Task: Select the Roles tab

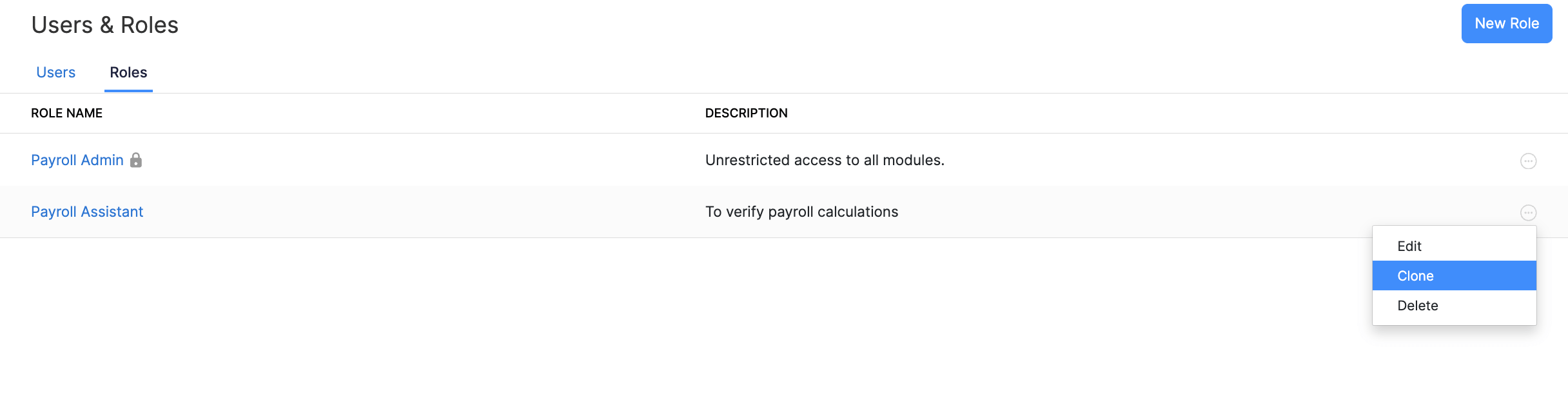Action: [x=128, y=72]
